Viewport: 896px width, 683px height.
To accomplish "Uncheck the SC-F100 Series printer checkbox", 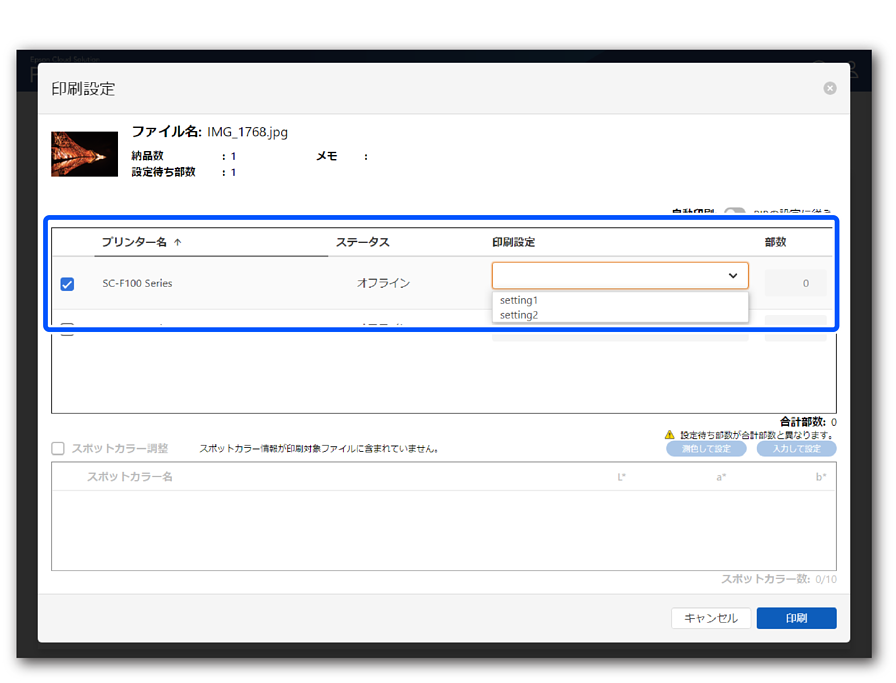I will [x=67, y=284].
